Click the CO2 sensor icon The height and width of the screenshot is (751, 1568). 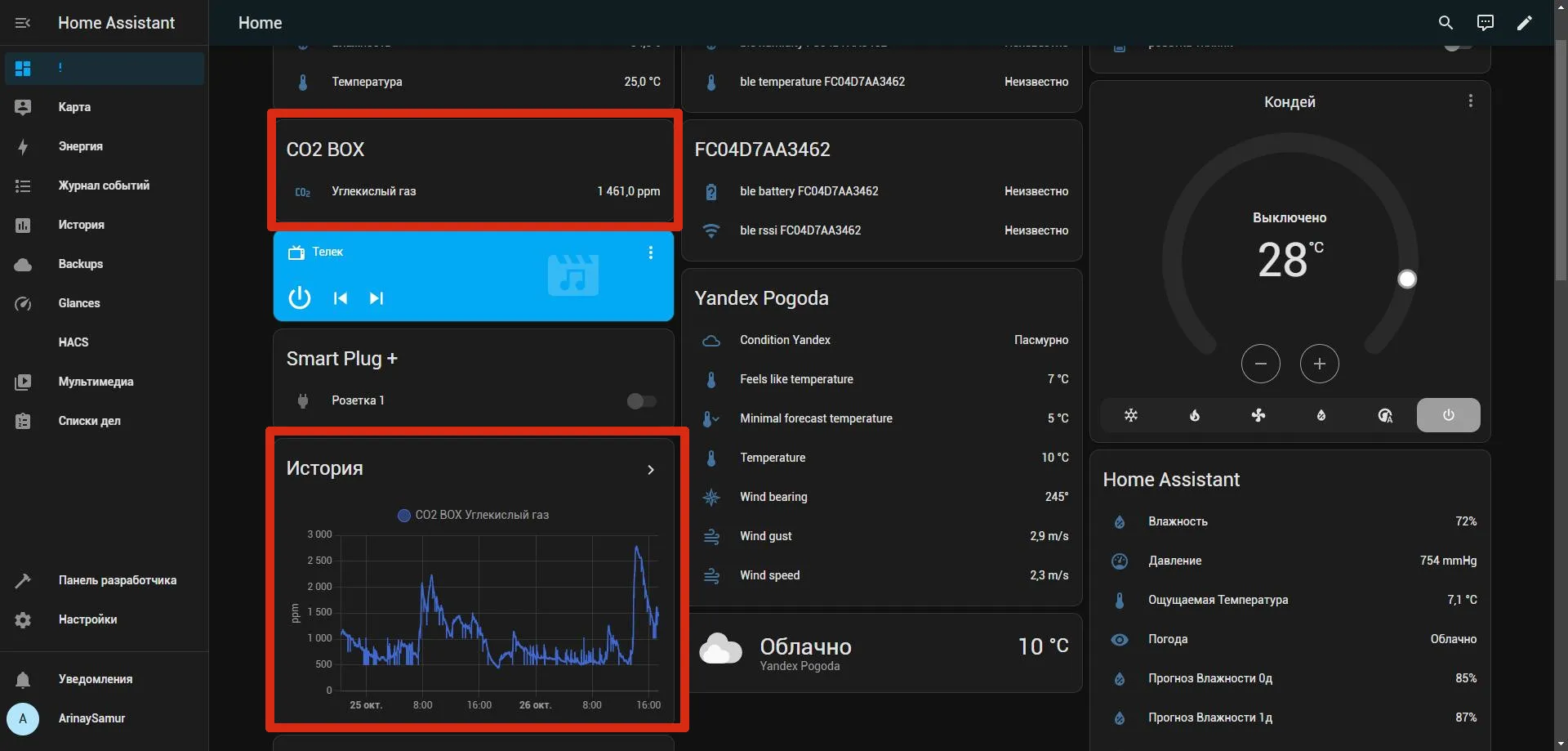click(x=303, y=192)
